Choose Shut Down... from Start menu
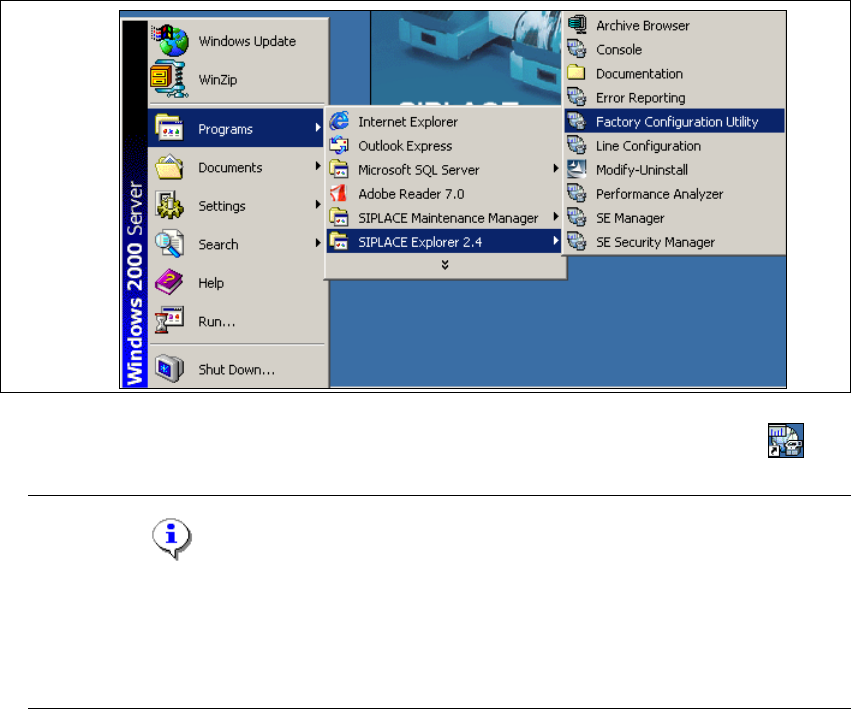Image resolution: width=851 pixels, height=709 pixels. [238, 369]
